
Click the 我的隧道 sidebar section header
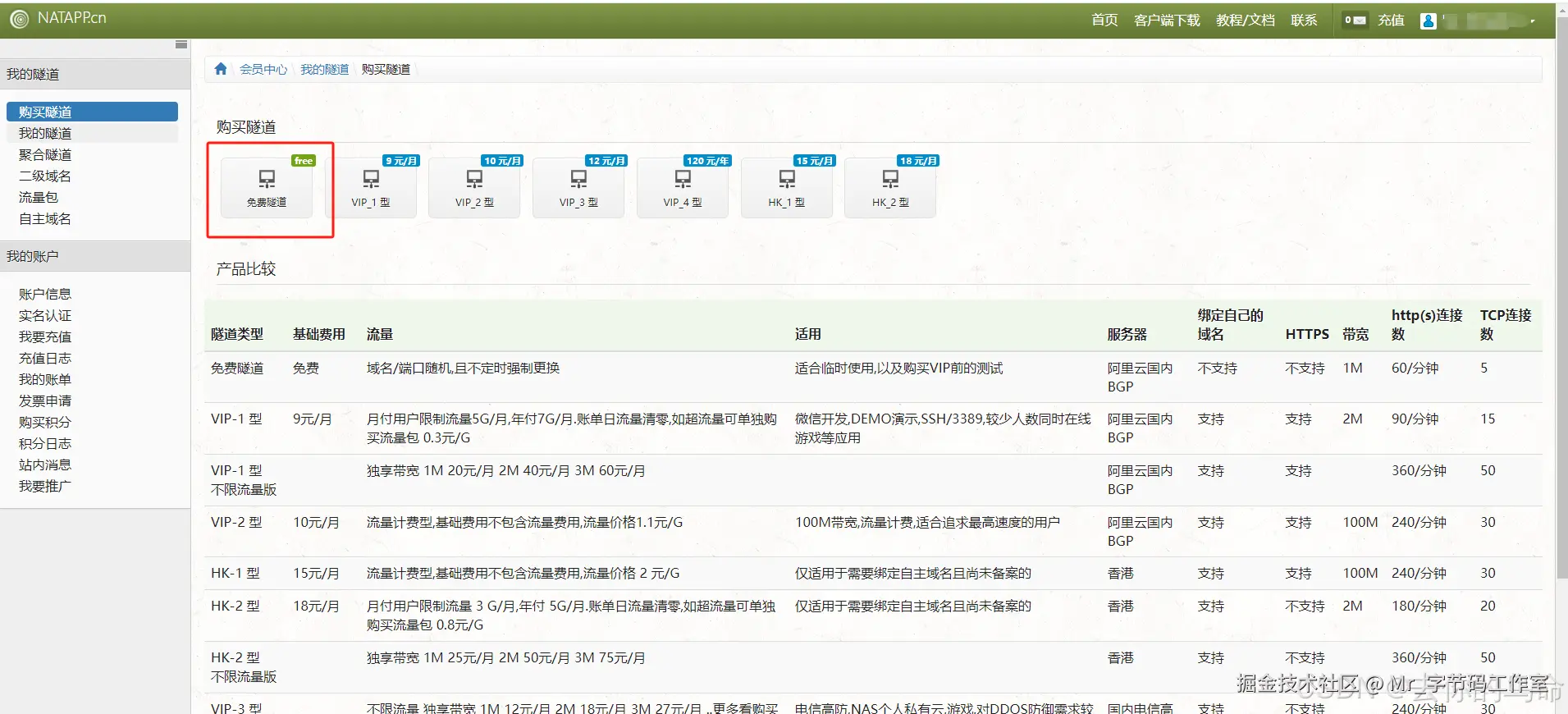[95, 74]
